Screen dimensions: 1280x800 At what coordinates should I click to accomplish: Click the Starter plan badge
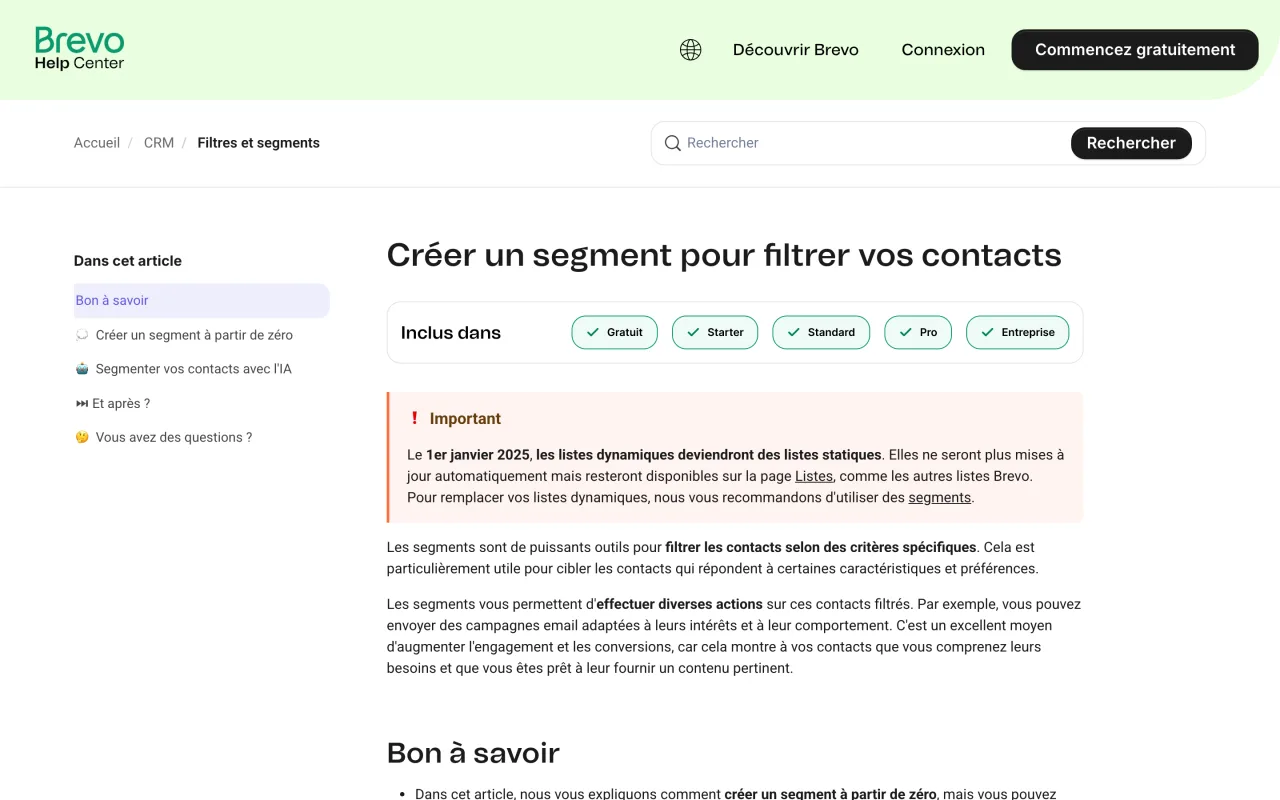tap(715, 332)
